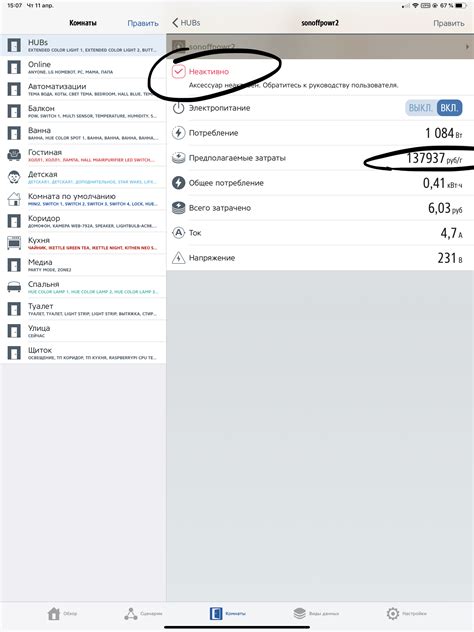Open the Общее потребление value row

320,183
